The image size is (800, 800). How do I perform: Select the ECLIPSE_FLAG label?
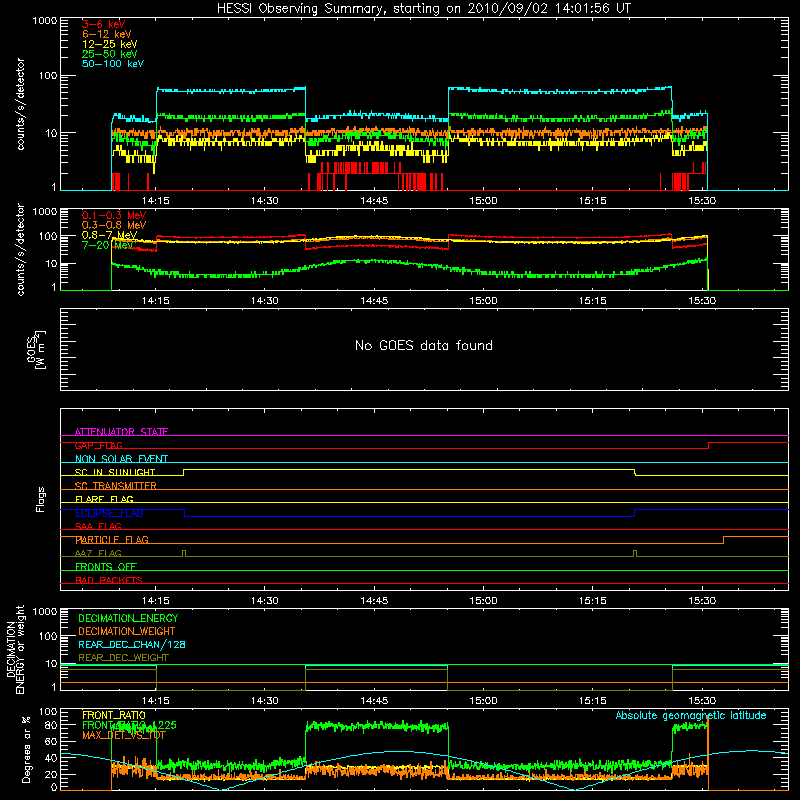(109, 513)
